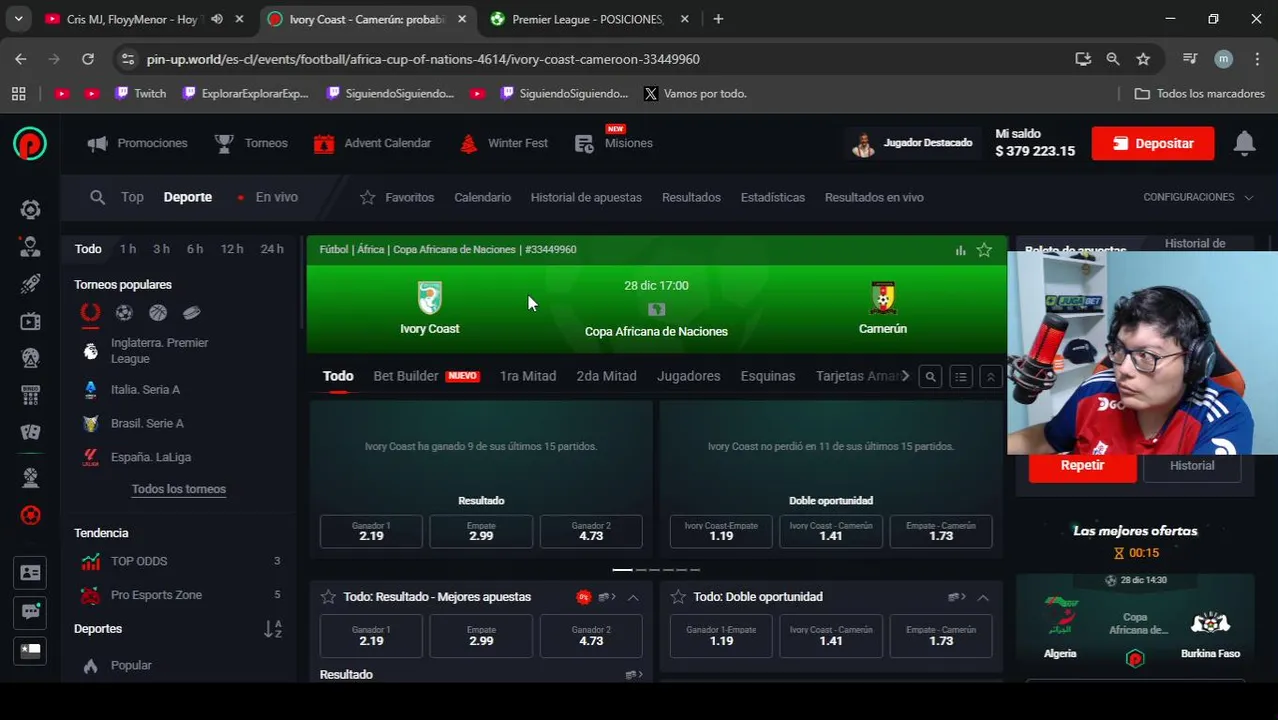
Task: Click first carousel indicator dash under cards
Action: [x=622, y=569]
